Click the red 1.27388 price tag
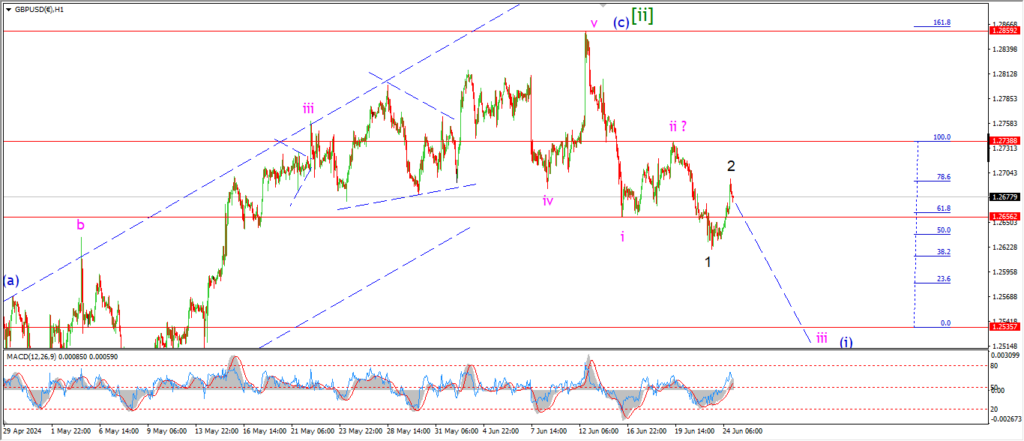This screenshot has height=441, width=1024. click(1004, 141)
